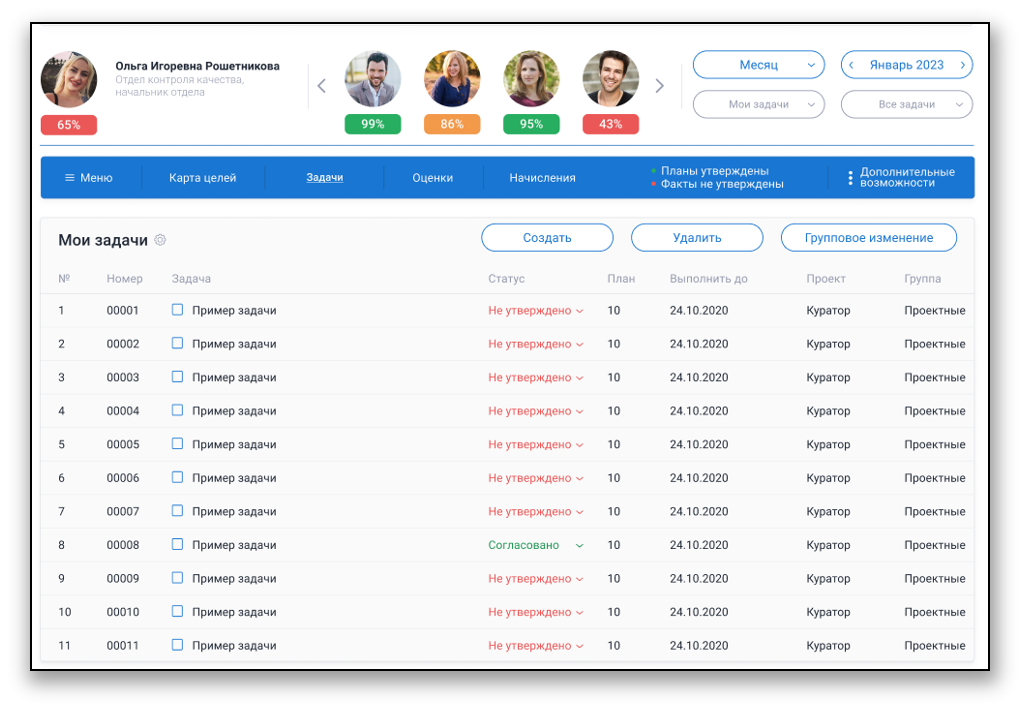Click the Групповое изменение button
The image size is (1025, 711).
coord(869,238)
